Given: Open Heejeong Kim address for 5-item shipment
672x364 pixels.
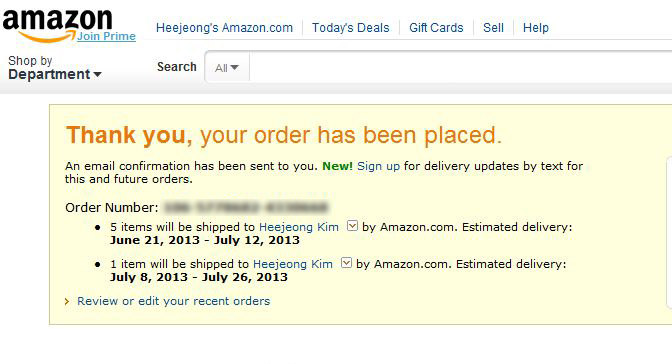Looking at the screenshot, I should point(299,227).
